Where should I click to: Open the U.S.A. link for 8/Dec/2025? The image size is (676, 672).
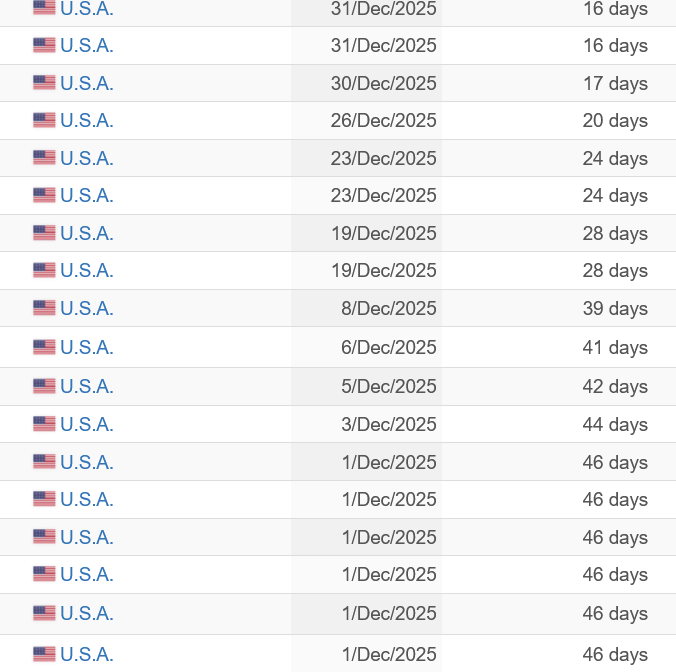tap(87, 308)
